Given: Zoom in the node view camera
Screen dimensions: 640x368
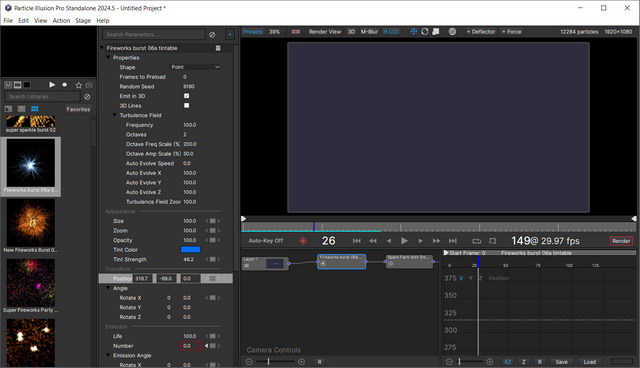Looking at the screenshot, I should 302,362.
